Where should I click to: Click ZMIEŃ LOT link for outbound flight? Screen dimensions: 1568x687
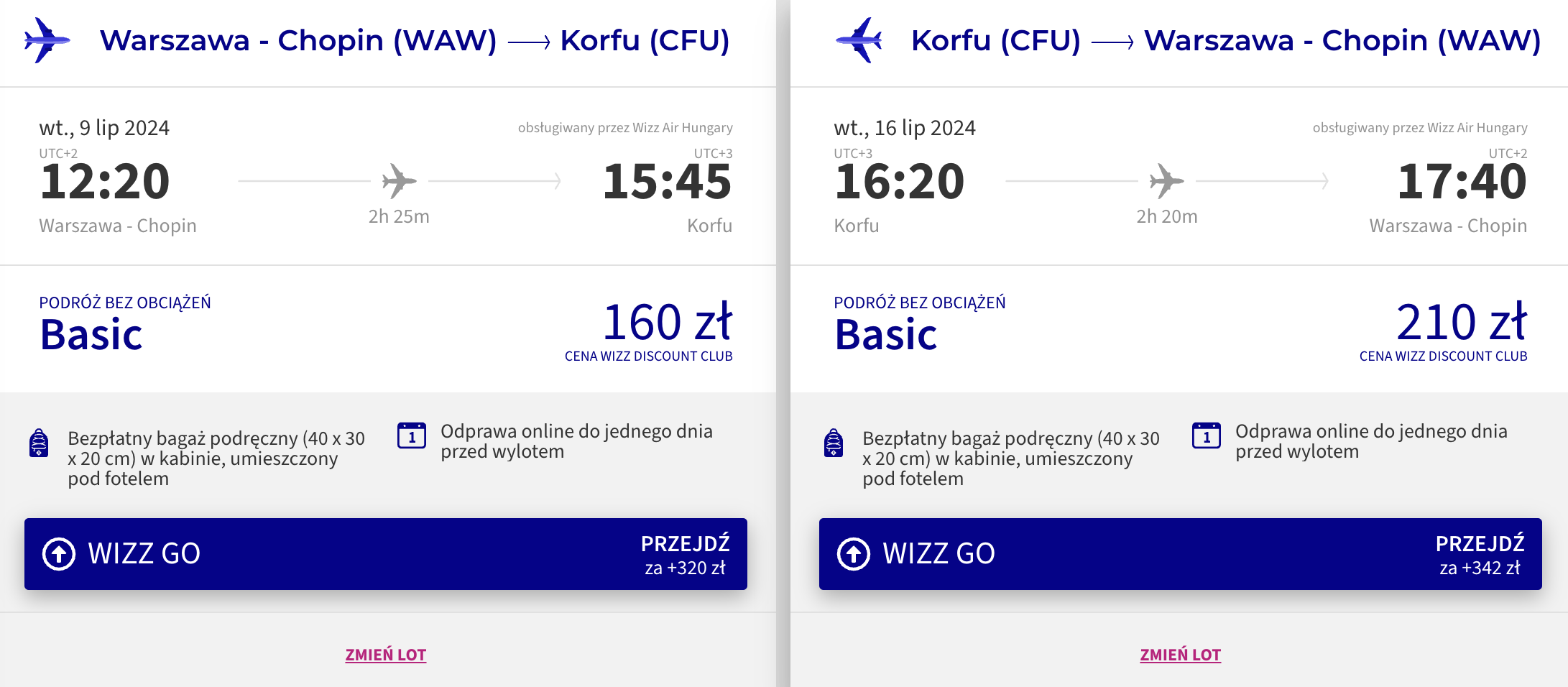point(386,655)
